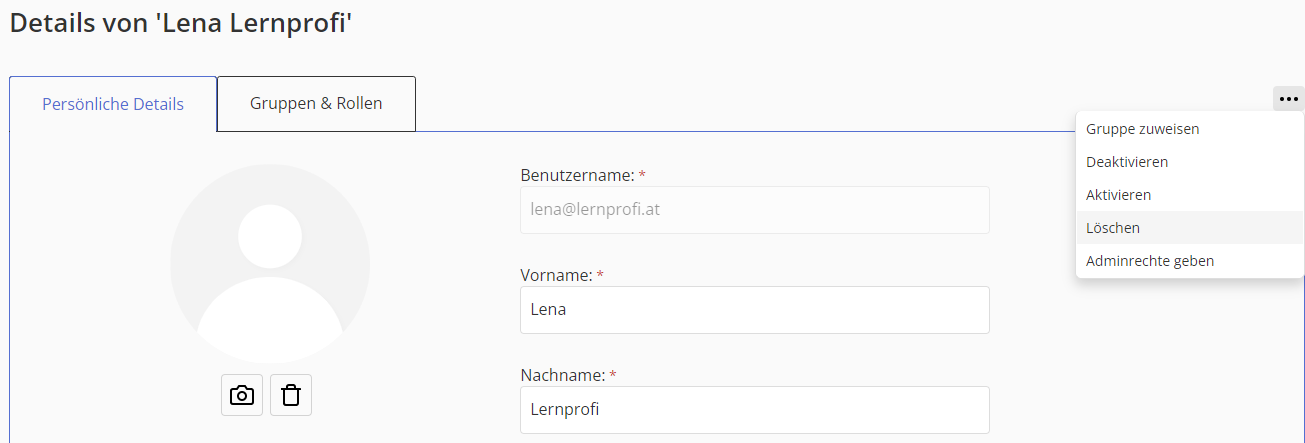
Task: Click the camera icon to upload photo
Action: pos(242,395)
